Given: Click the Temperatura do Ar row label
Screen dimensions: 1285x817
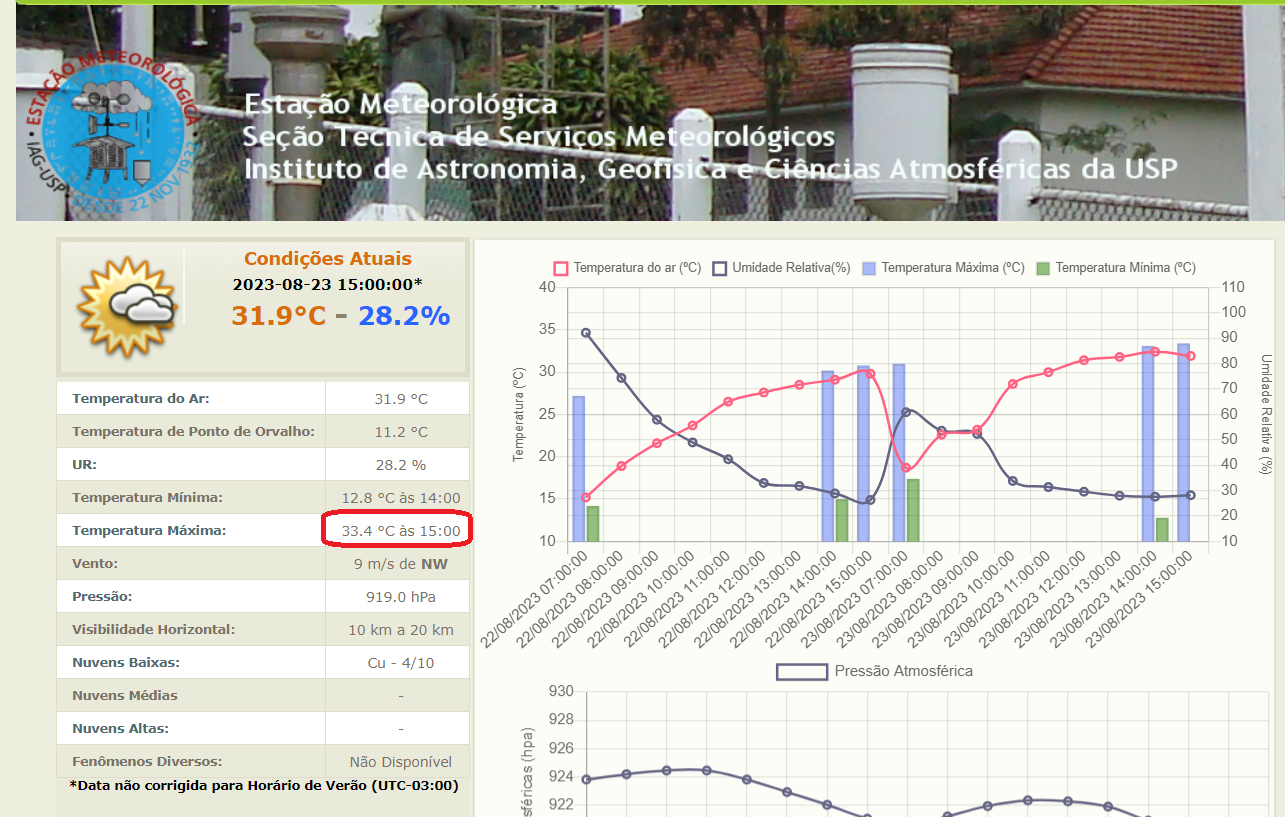Looking at the screenshot, I should pos(141,399).
